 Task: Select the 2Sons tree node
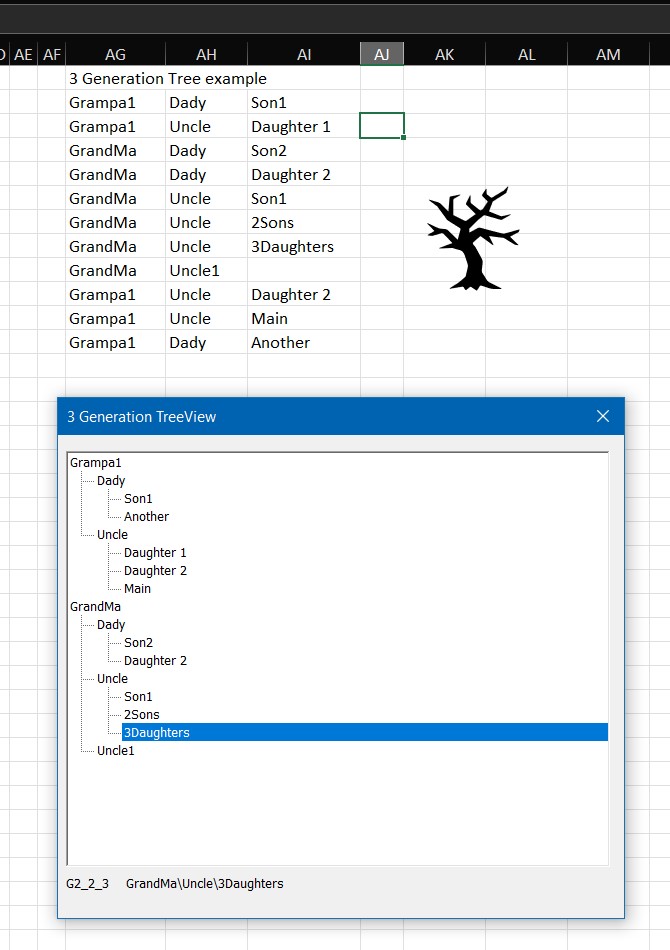point(142,715)
